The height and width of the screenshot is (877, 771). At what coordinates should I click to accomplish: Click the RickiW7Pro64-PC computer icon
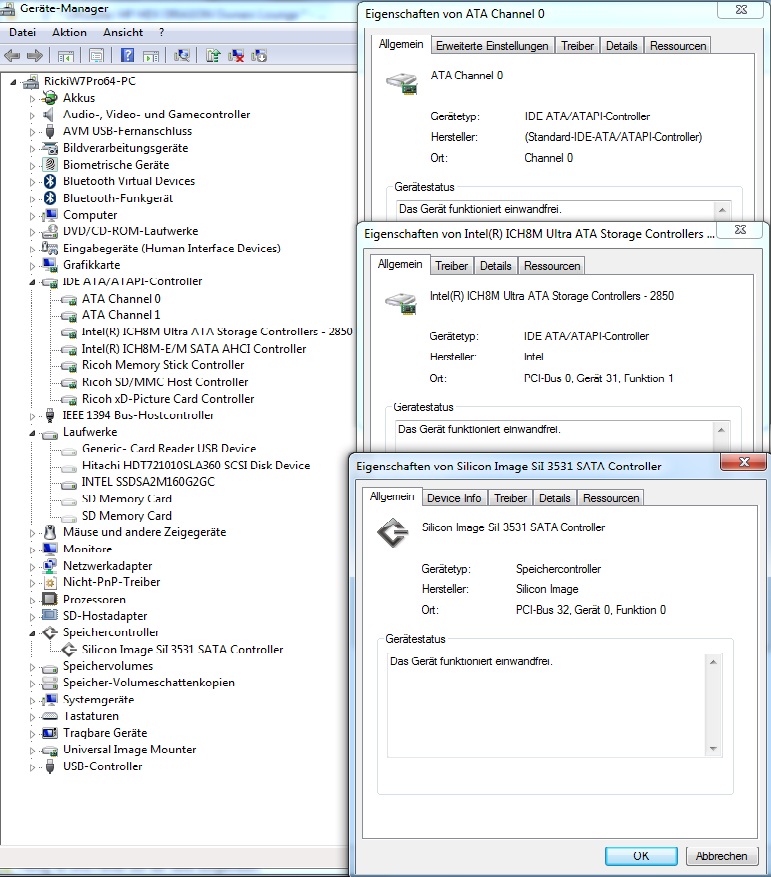30,82
